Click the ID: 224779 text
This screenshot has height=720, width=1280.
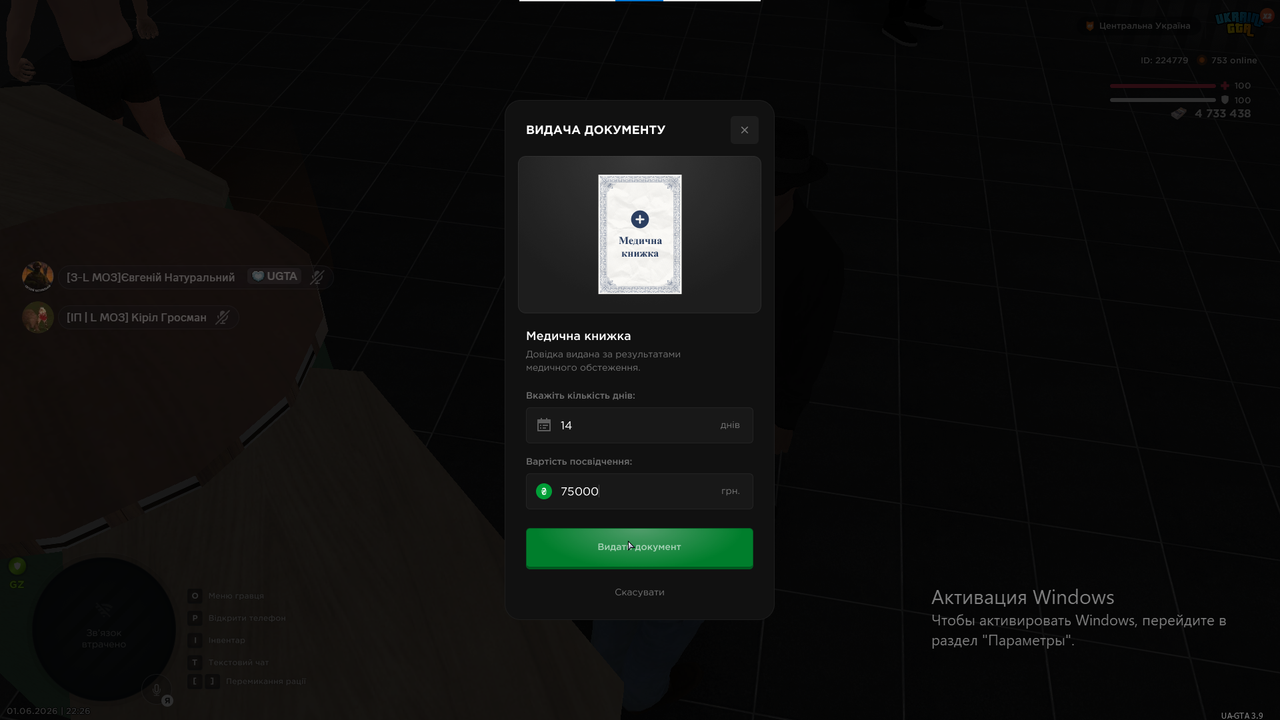1164,60
